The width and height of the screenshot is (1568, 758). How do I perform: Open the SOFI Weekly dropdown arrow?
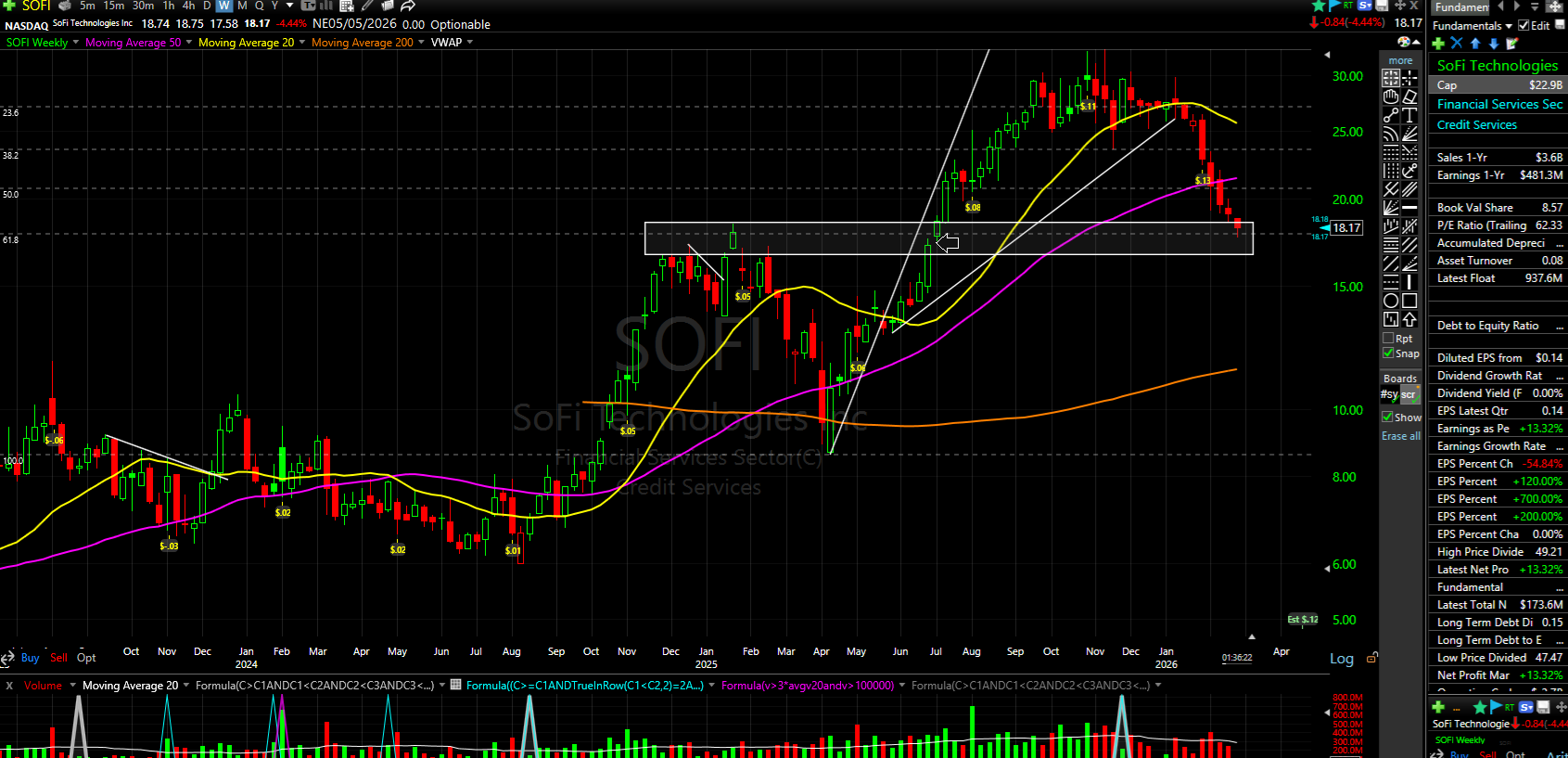(75, 42)
